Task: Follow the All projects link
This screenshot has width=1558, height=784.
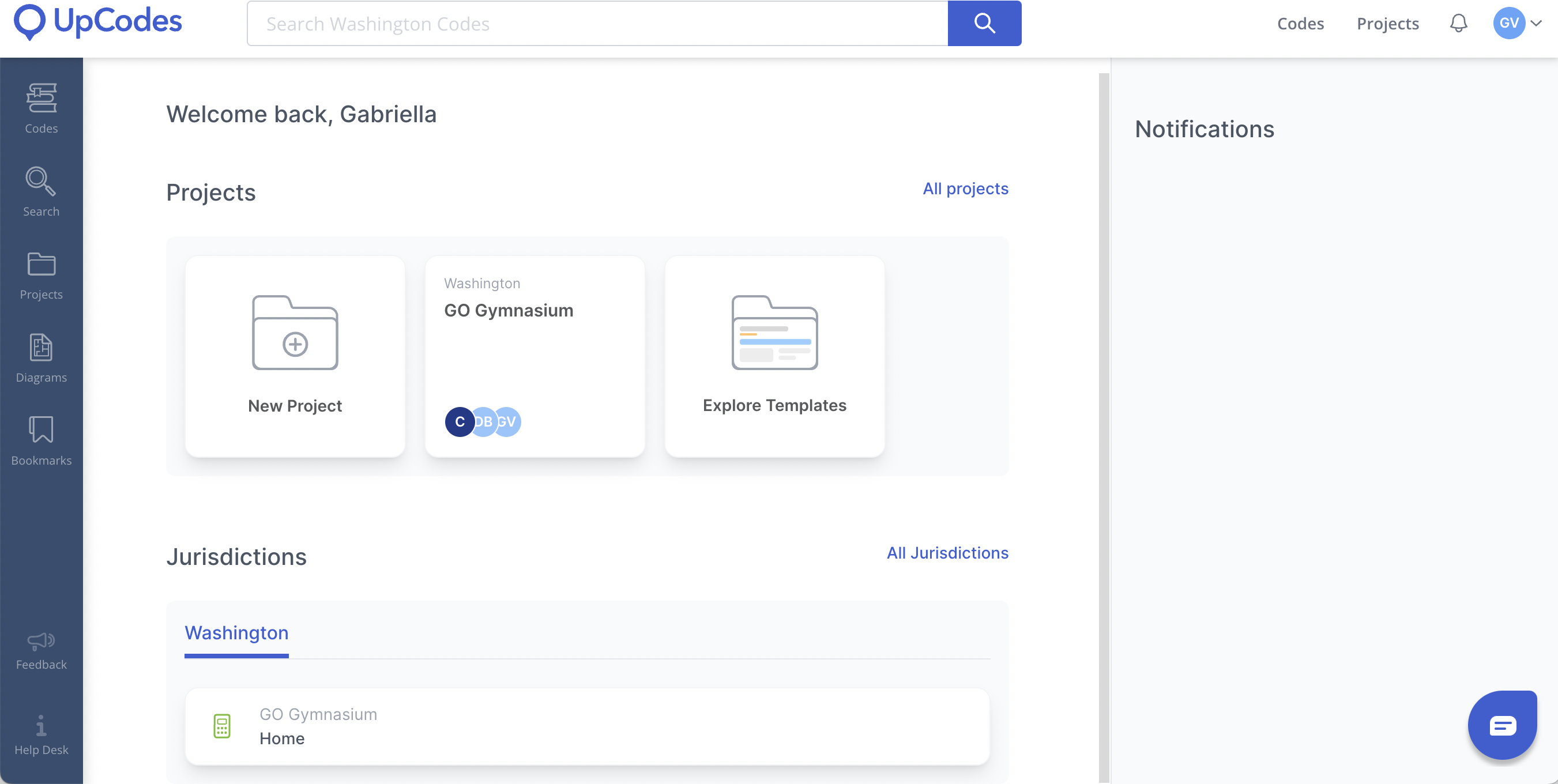Action: tap(965, 189)
